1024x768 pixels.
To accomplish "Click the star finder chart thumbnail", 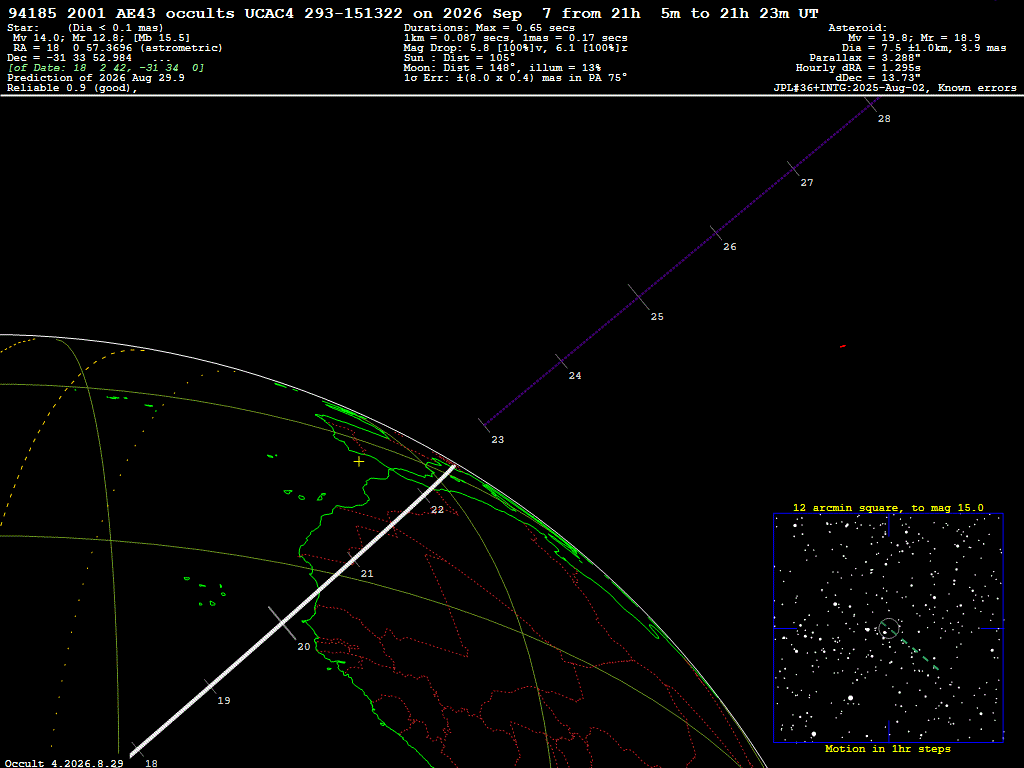I will click(888, 628).
